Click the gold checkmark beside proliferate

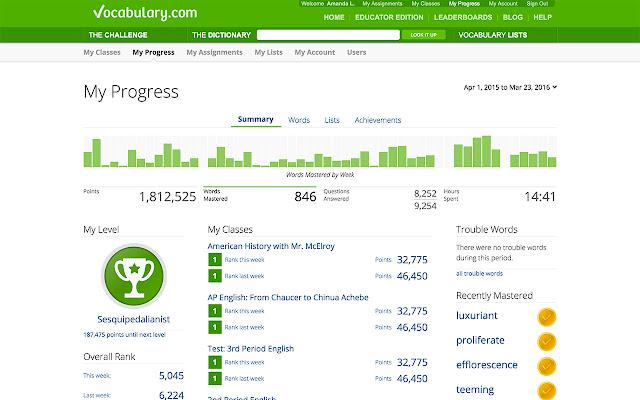point(547,341)
